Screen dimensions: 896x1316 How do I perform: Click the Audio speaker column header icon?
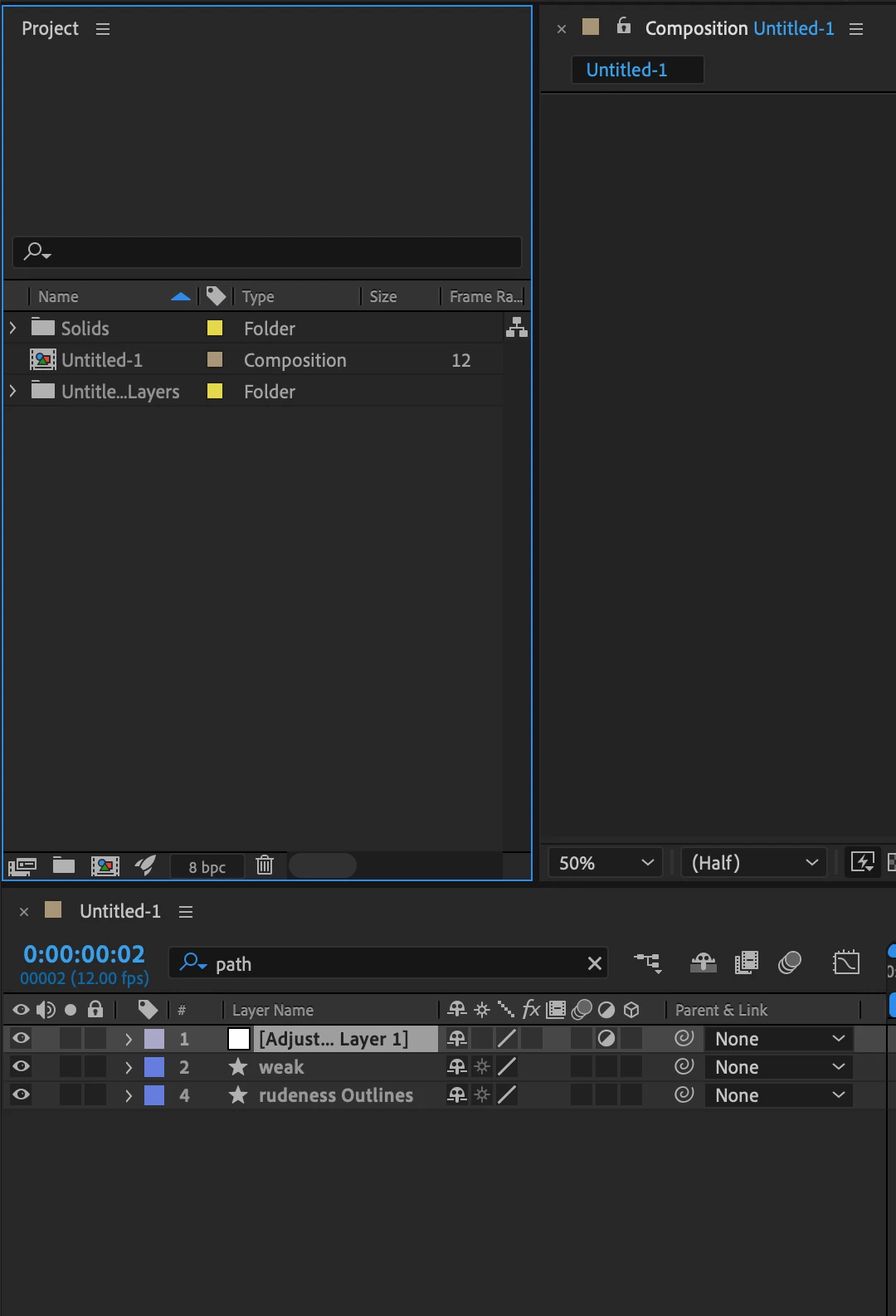tap(46, 1010)
